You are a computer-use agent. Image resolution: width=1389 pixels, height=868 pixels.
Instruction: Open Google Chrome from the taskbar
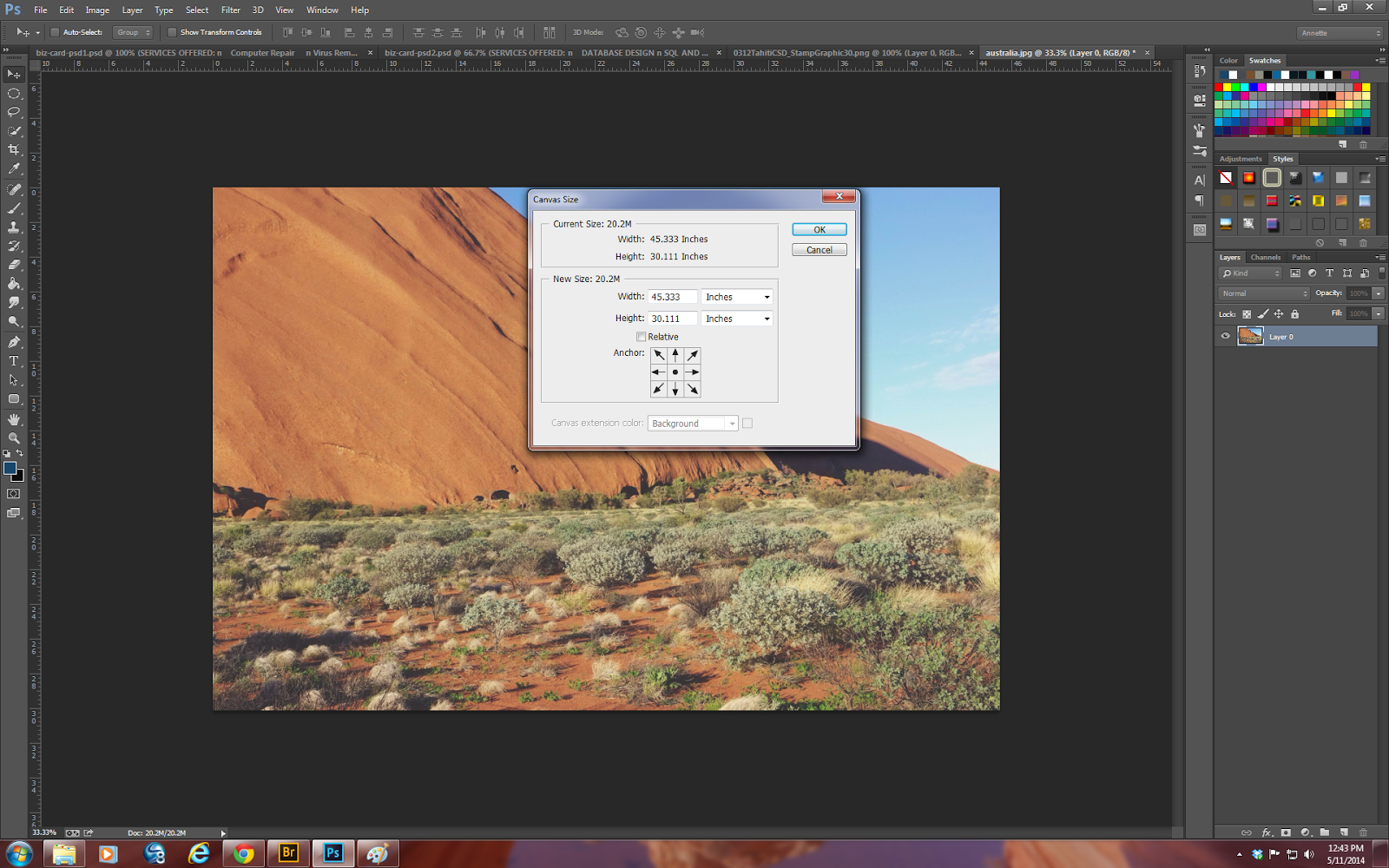point(244,853)
